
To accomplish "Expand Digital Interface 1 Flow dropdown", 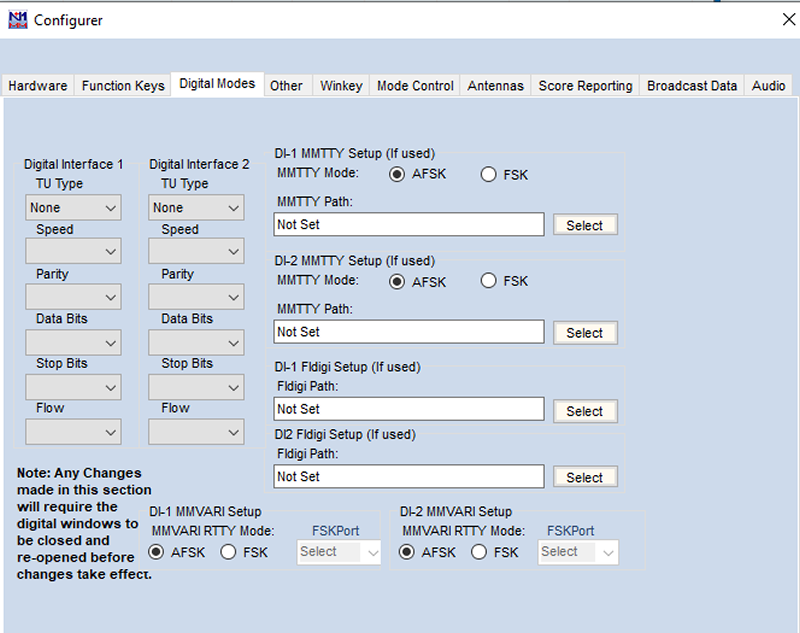I will pos(73,432).
